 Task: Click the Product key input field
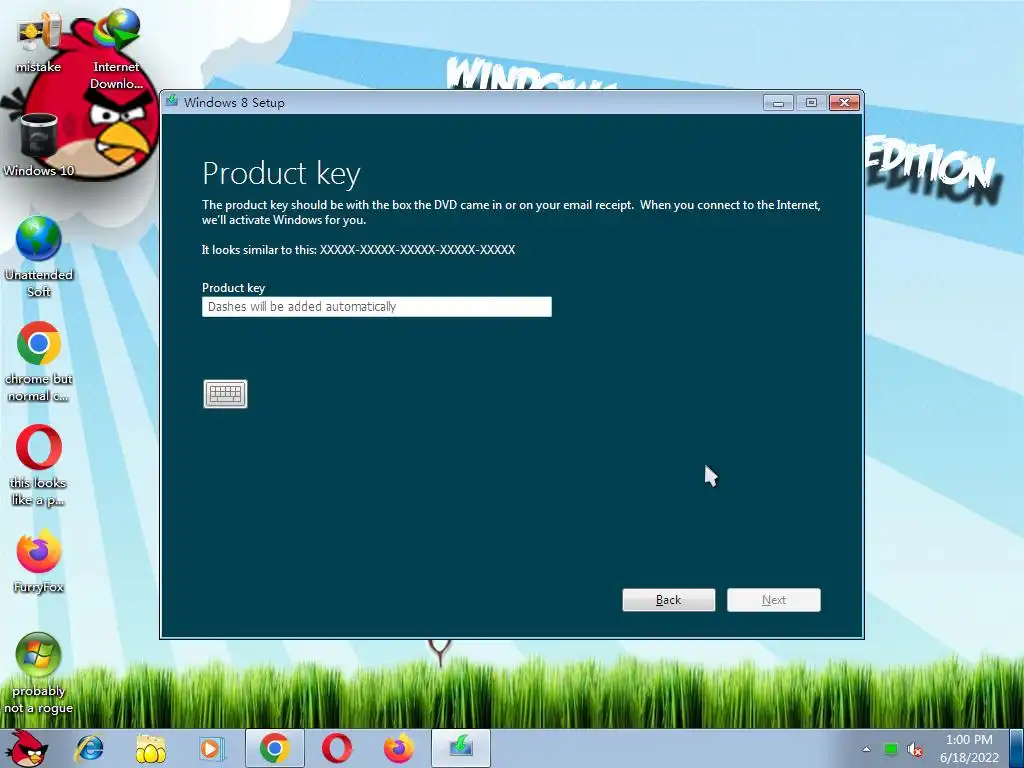click(x=377, y=306)
